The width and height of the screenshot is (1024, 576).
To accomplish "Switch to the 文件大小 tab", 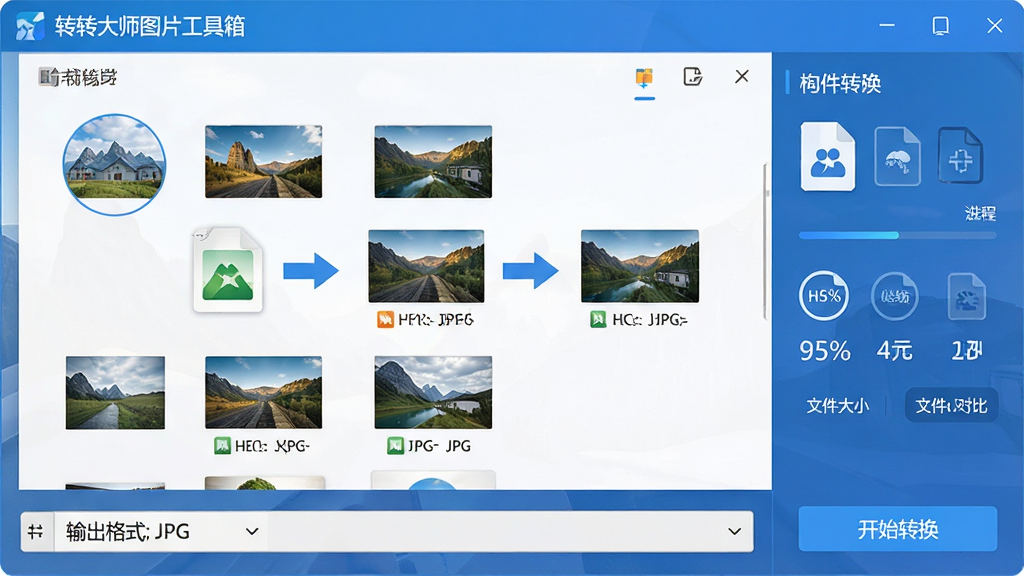I will (838, 406).
